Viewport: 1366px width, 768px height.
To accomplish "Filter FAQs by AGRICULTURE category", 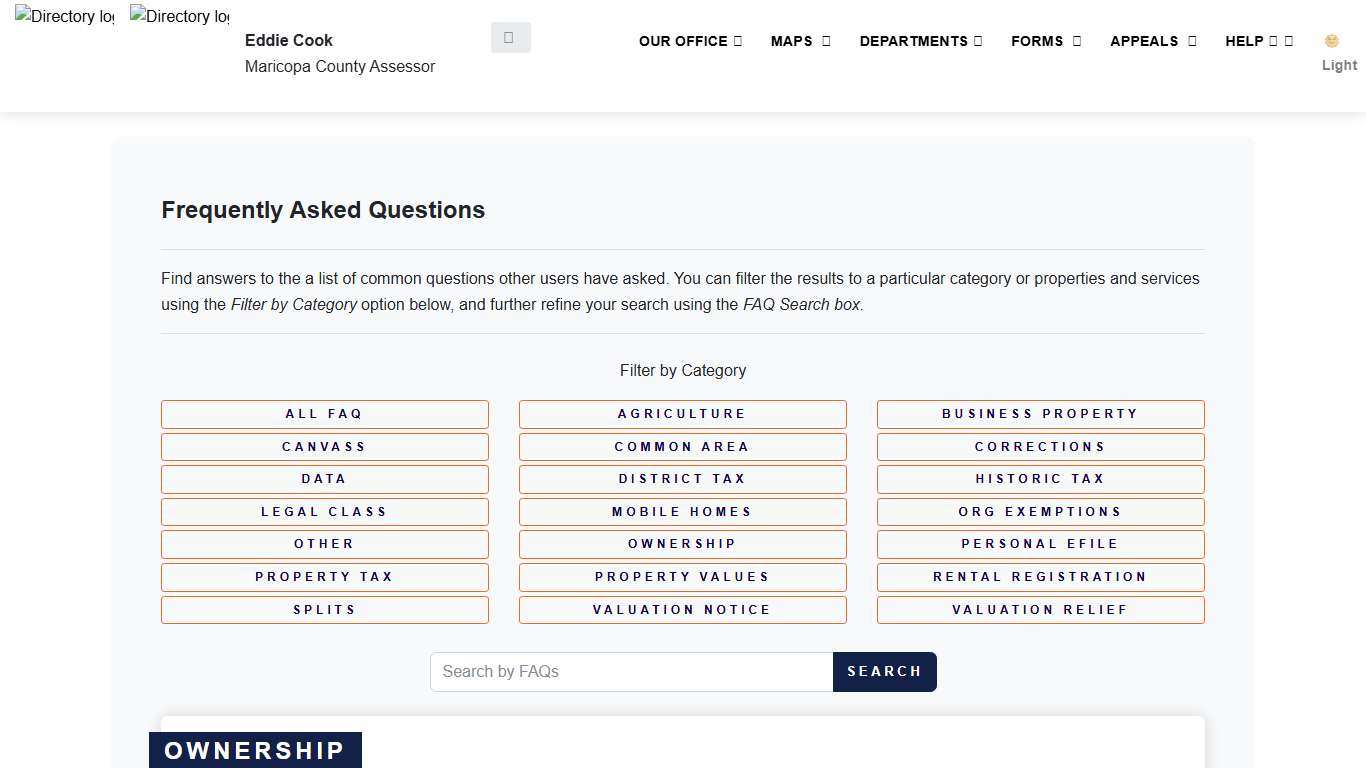I will [682, 413].
